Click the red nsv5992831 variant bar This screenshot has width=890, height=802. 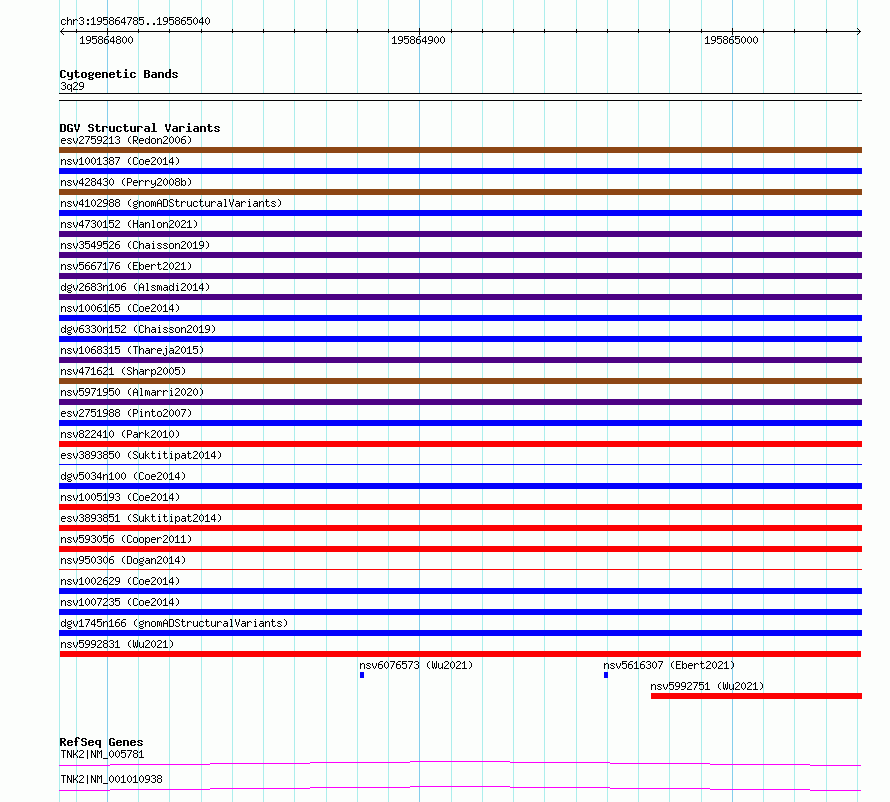click(x=460, y=654)
